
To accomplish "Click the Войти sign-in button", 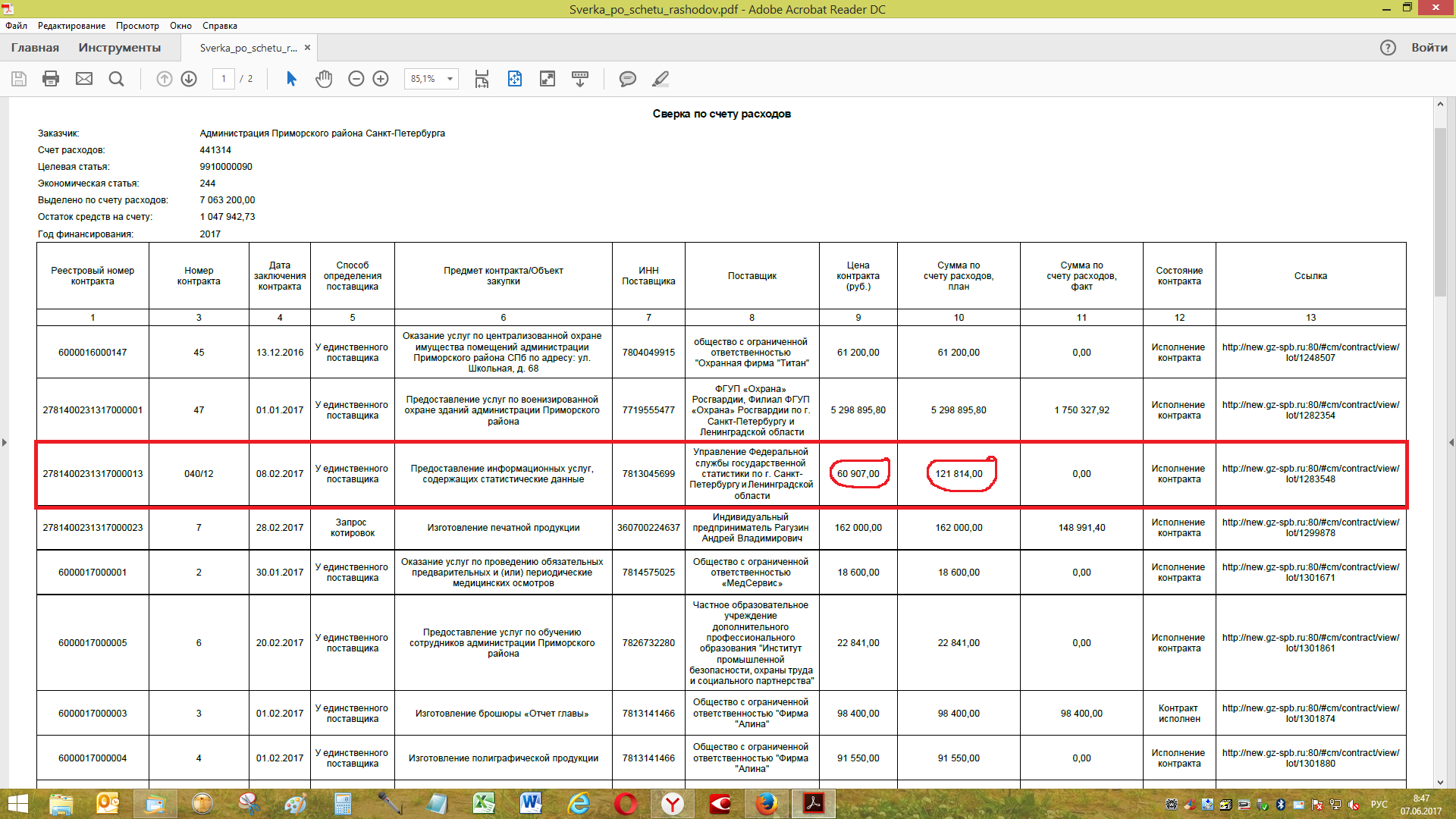I will click(x=1429, y=48).
